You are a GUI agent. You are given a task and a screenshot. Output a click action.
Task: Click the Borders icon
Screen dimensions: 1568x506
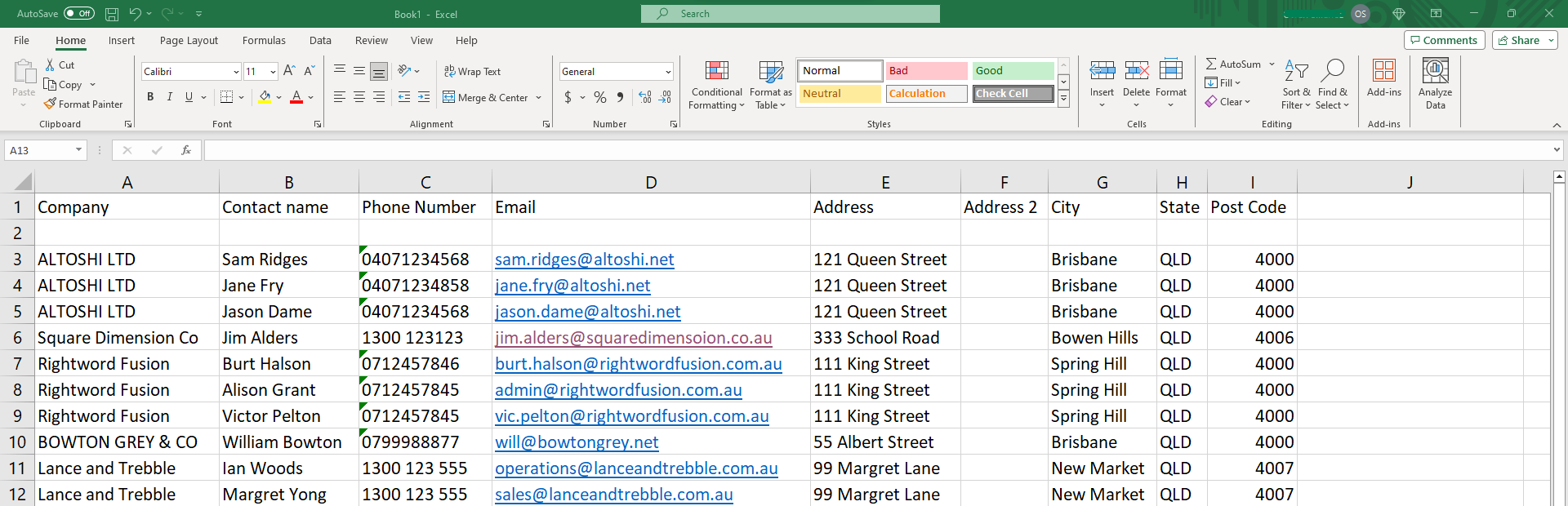227,97
